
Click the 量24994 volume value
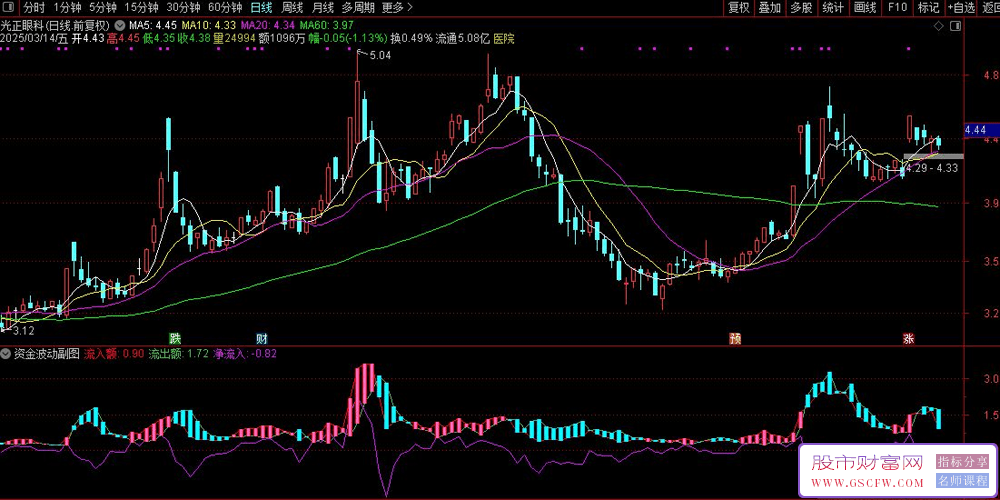(235, 39)
